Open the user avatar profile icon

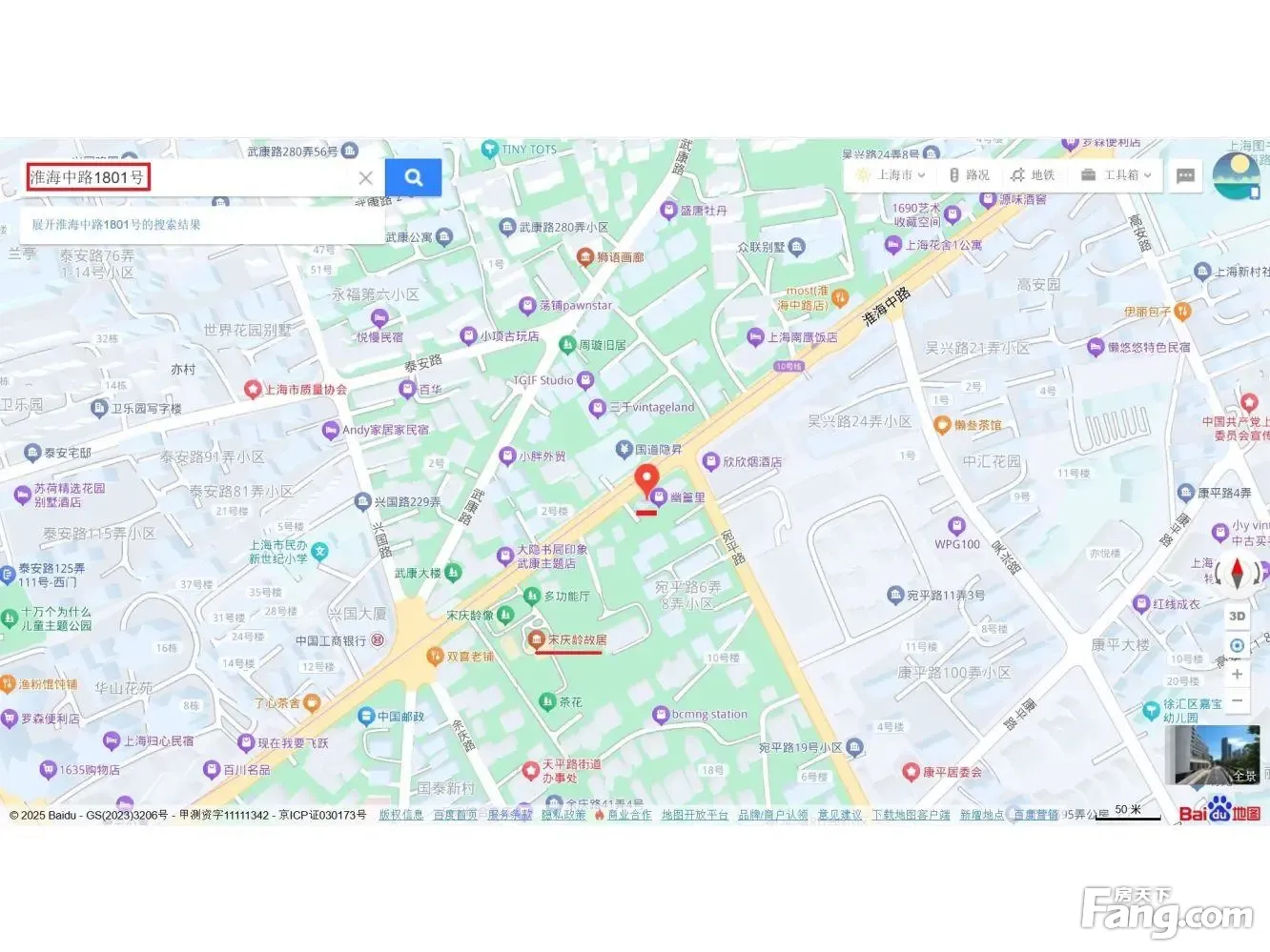[x=1237, y=175]
